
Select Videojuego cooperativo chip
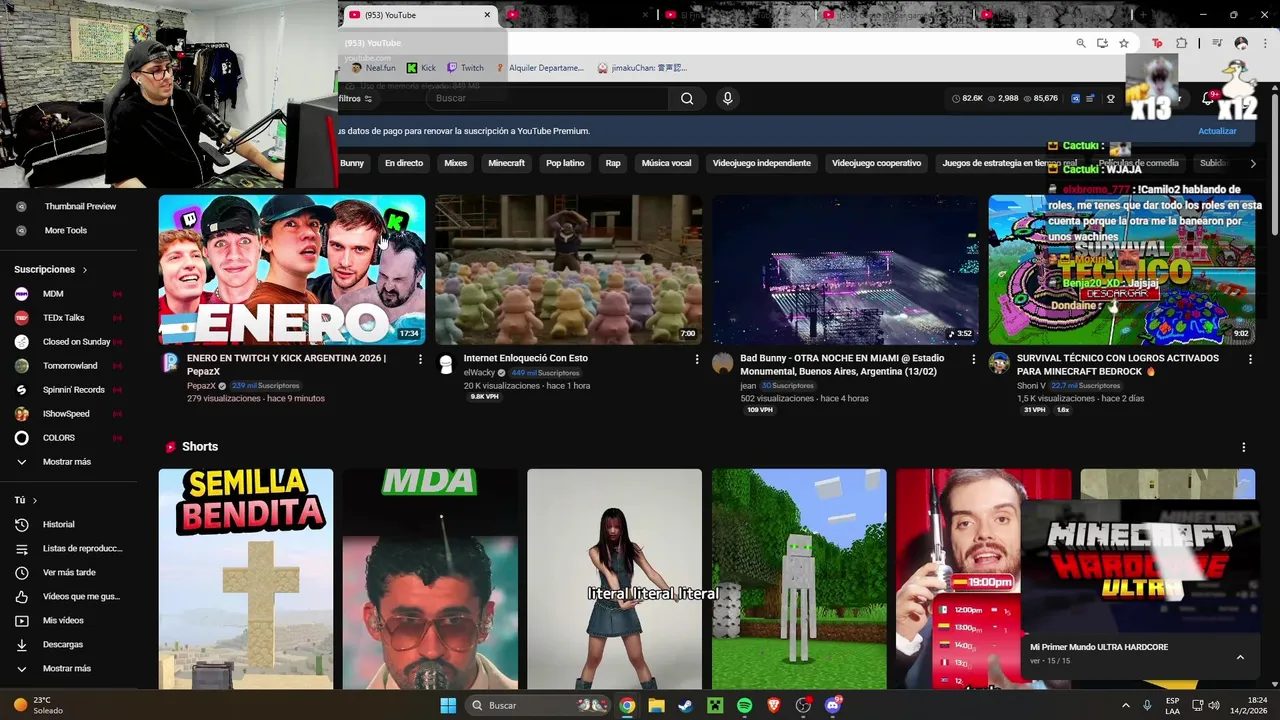pyautogui.click(x=877, y=163)
